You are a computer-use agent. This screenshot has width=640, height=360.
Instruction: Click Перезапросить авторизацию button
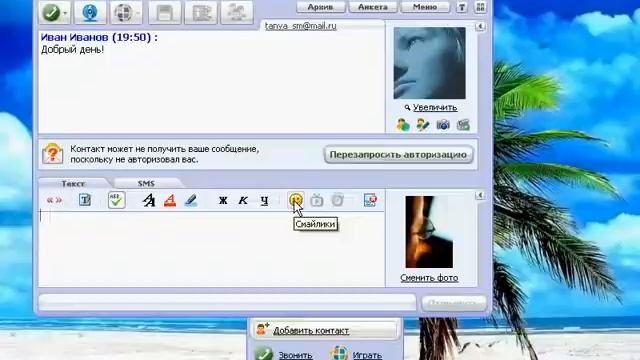tap(398, 155)
